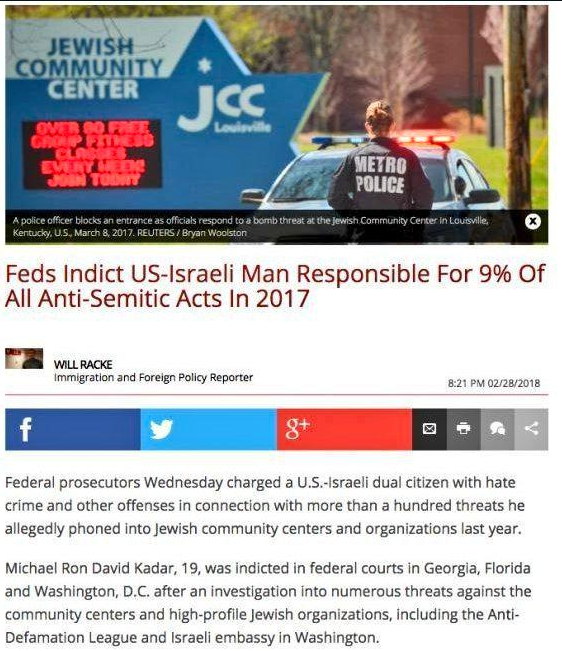
Task: Open the article headline link
Action: pyautogui.click(x=274, y=286)
